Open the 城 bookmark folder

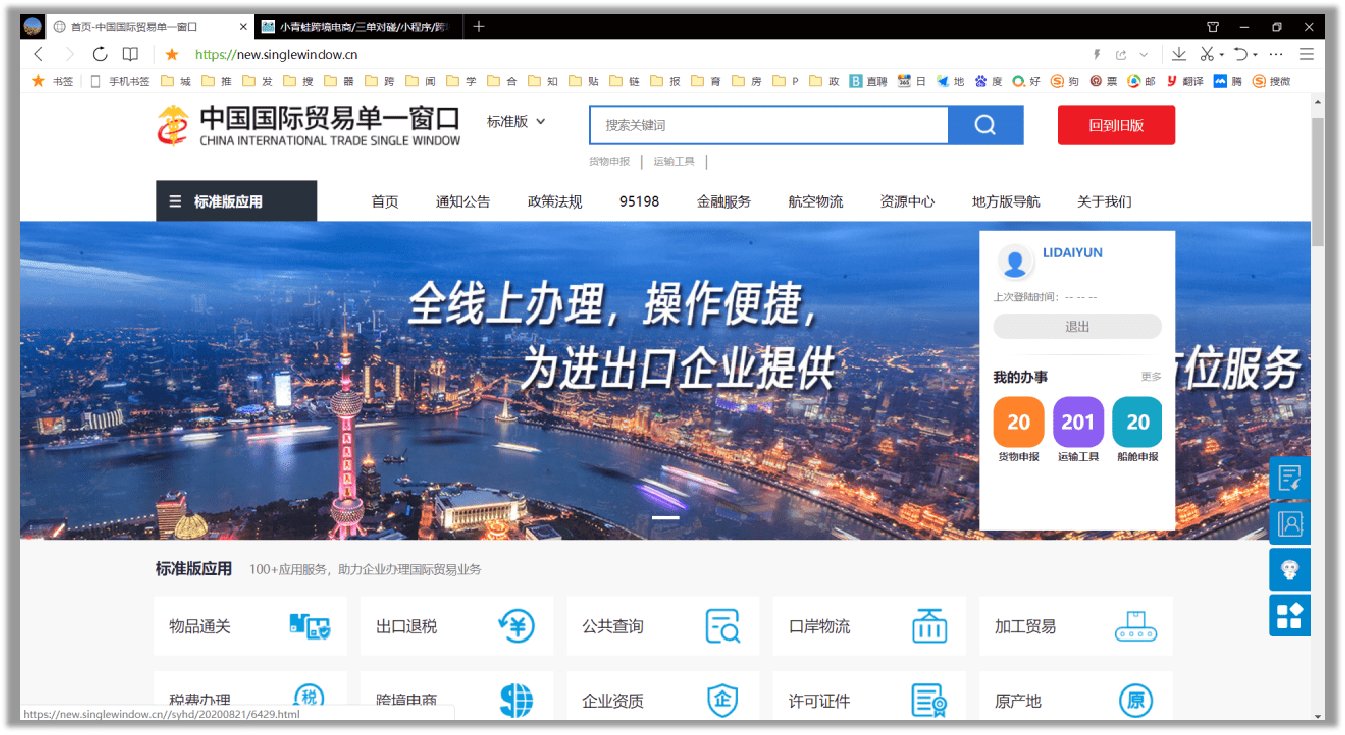pos(175,81)
